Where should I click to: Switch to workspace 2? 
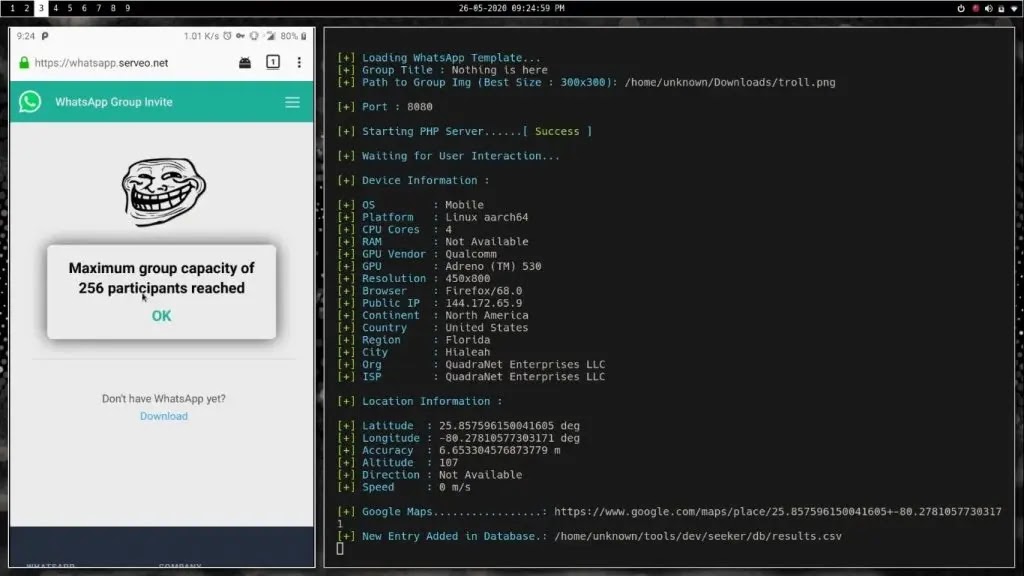pyautogui.click(x=27, y=8)
